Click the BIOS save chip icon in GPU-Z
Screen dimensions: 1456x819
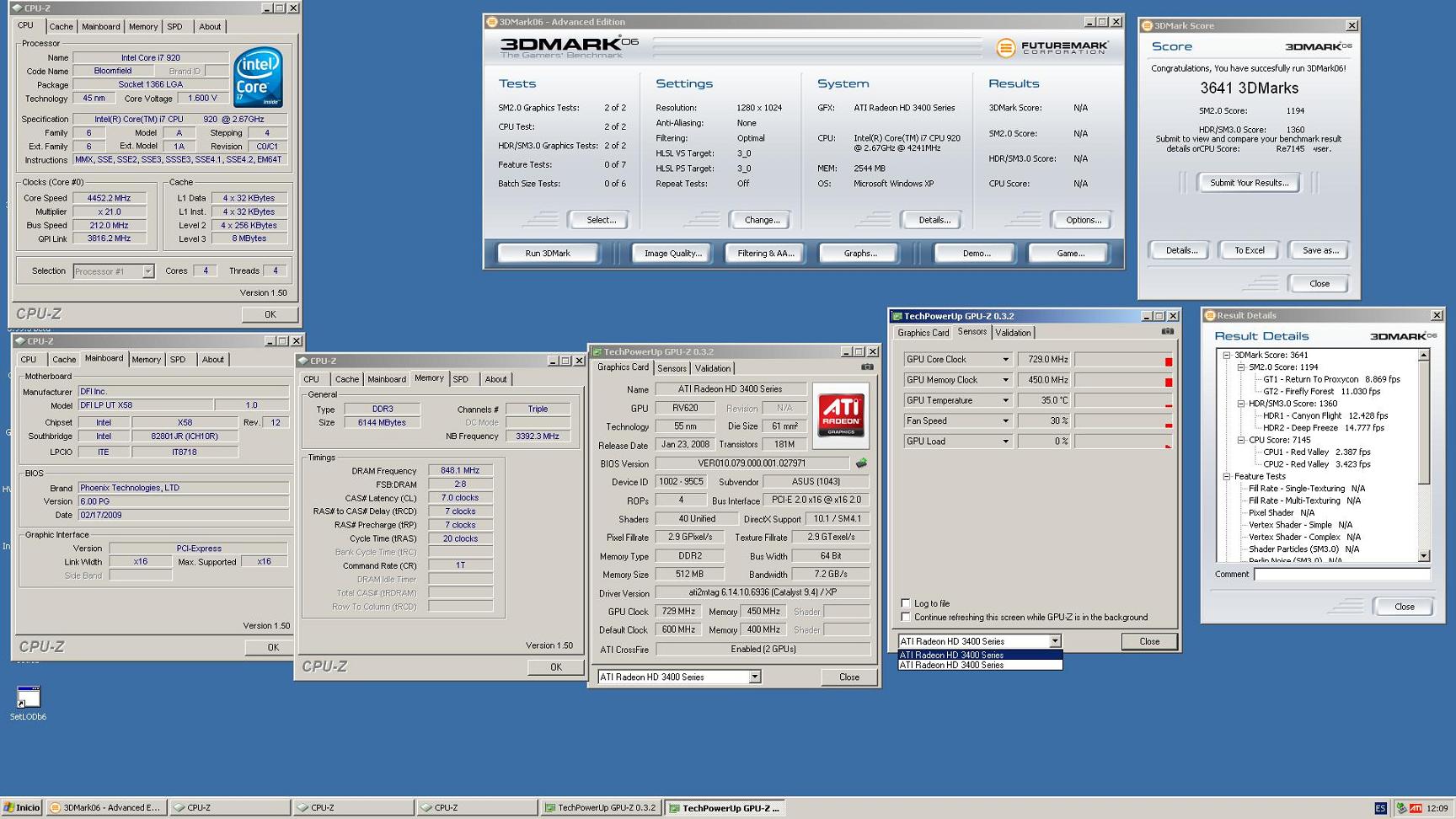[x=861, y=463]
